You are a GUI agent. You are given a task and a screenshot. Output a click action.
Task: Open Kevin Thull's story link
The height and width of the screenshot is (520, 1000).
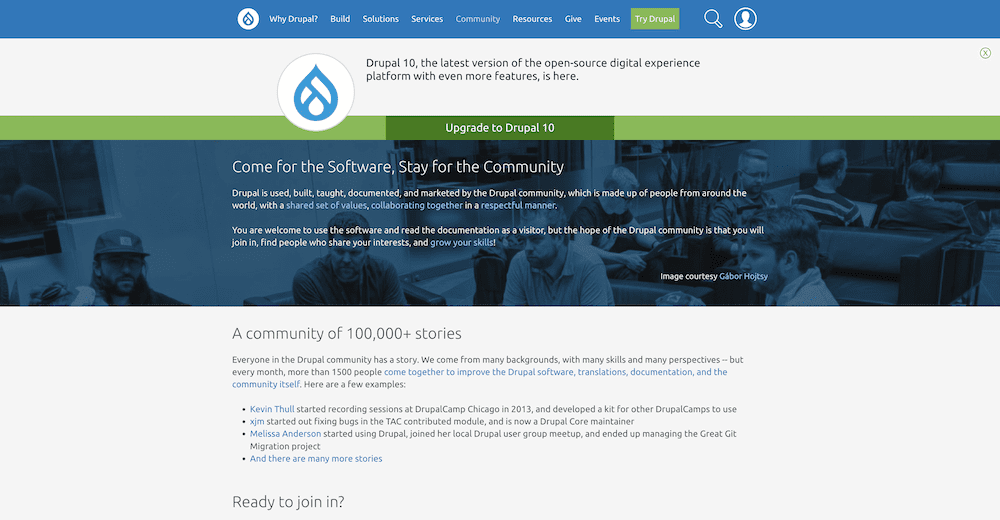click(x=272, y=409)
